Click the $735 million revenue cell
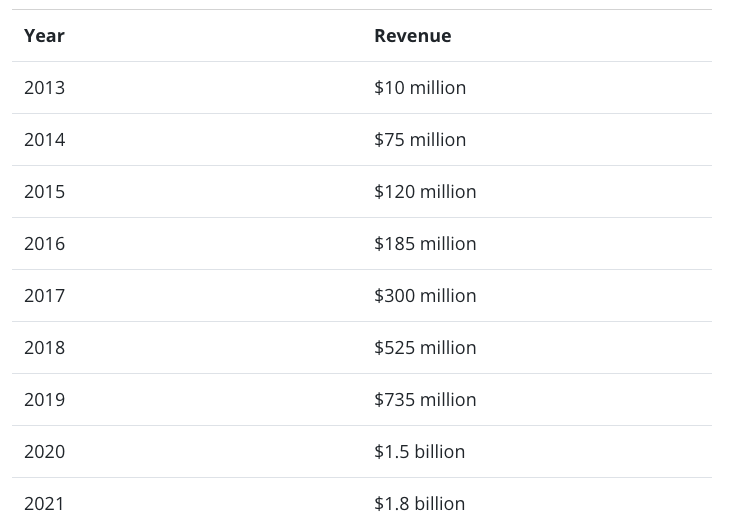The image size is (745, 529). pyautogui.click(x=425, y=400)
